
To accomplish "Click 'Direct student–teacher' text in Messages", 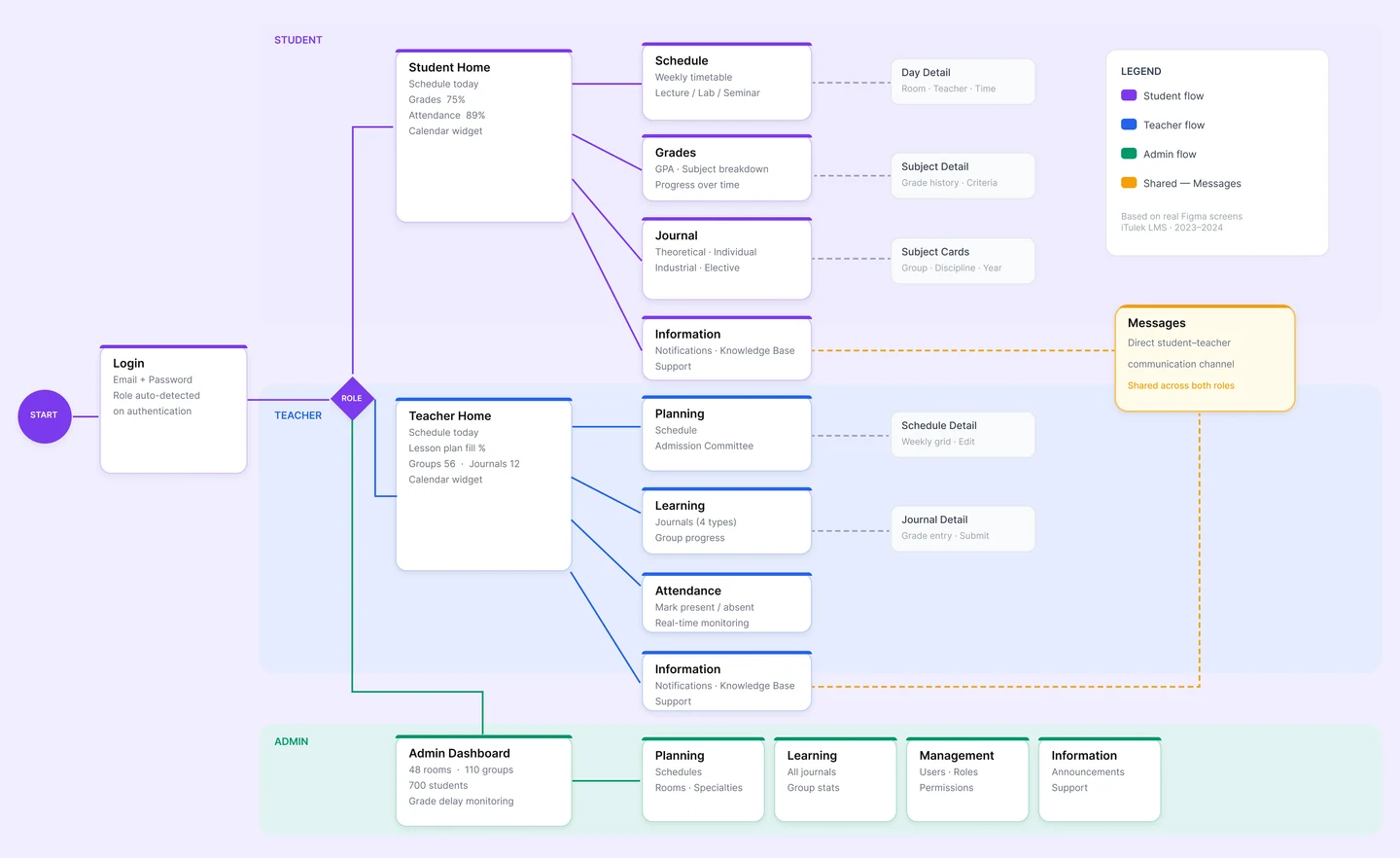I will coord(1178,343).
